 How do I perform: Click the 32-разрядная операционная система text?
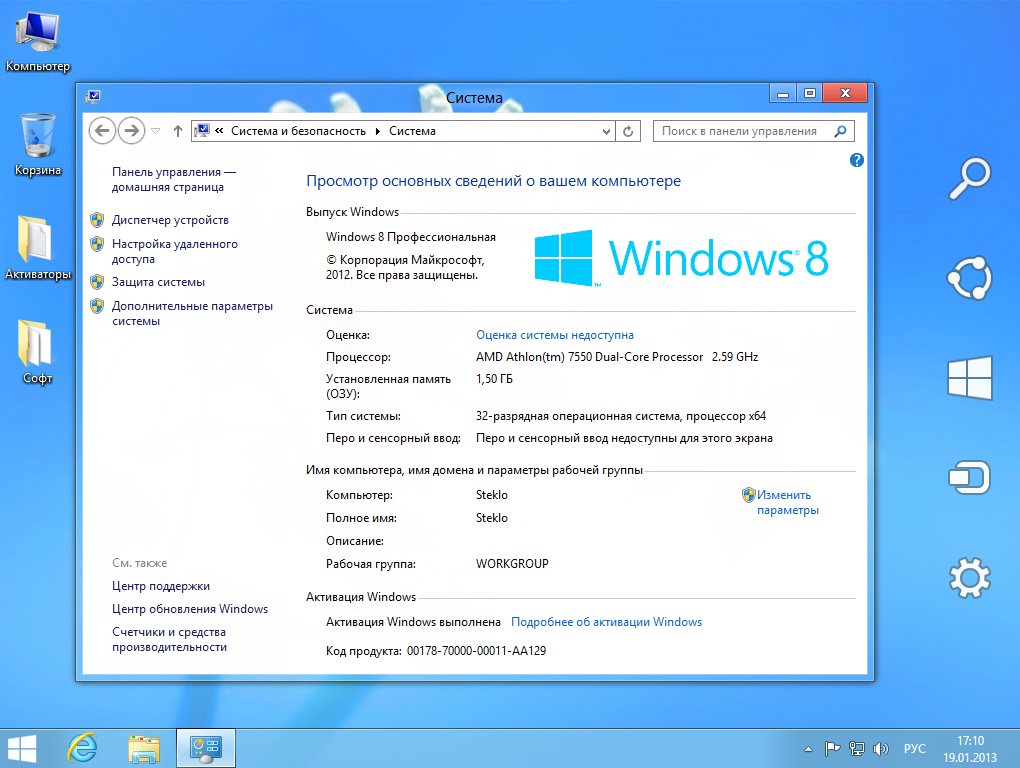click(x=621, y=416)
